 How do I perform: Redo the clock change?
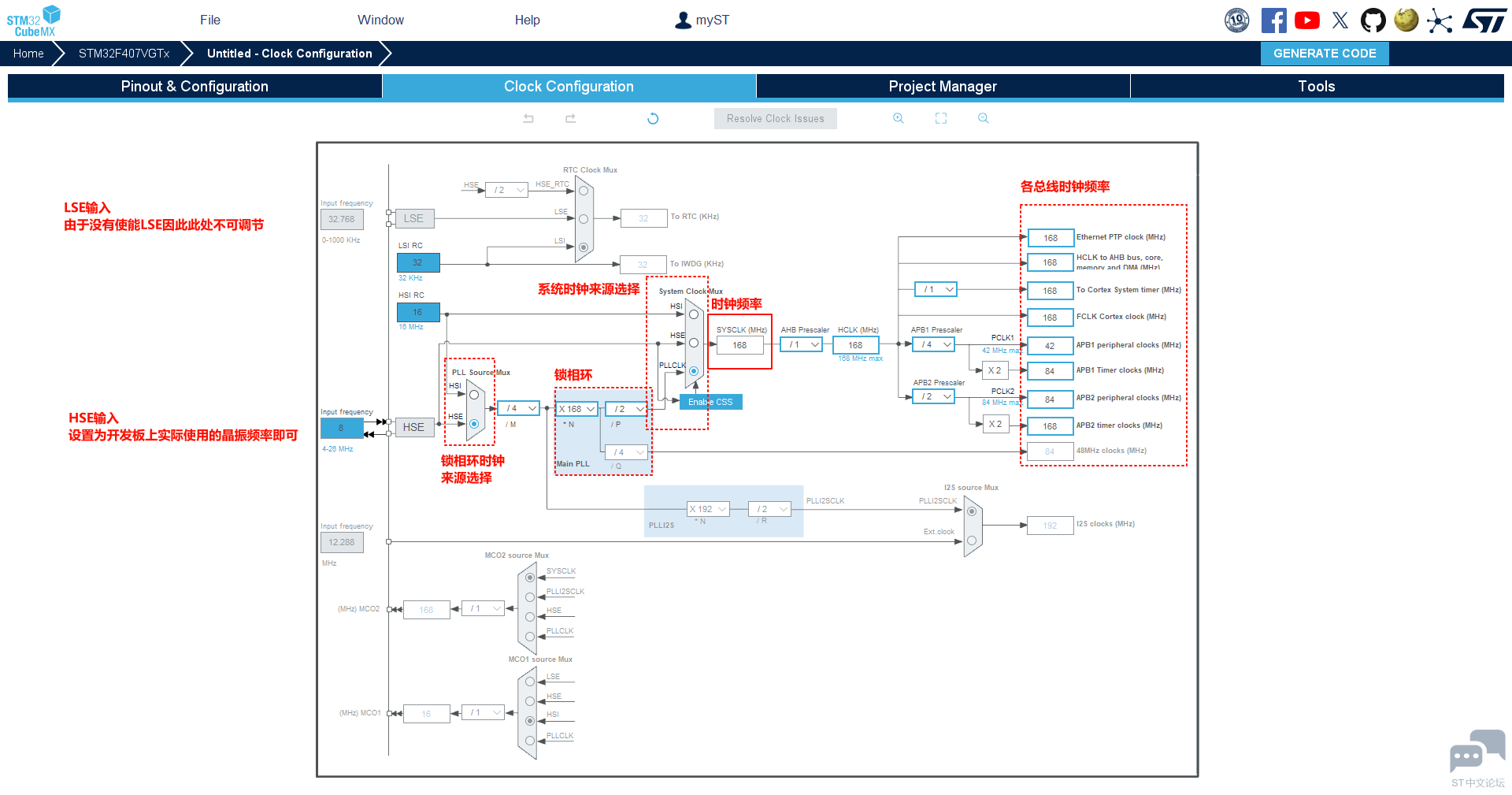571,118
